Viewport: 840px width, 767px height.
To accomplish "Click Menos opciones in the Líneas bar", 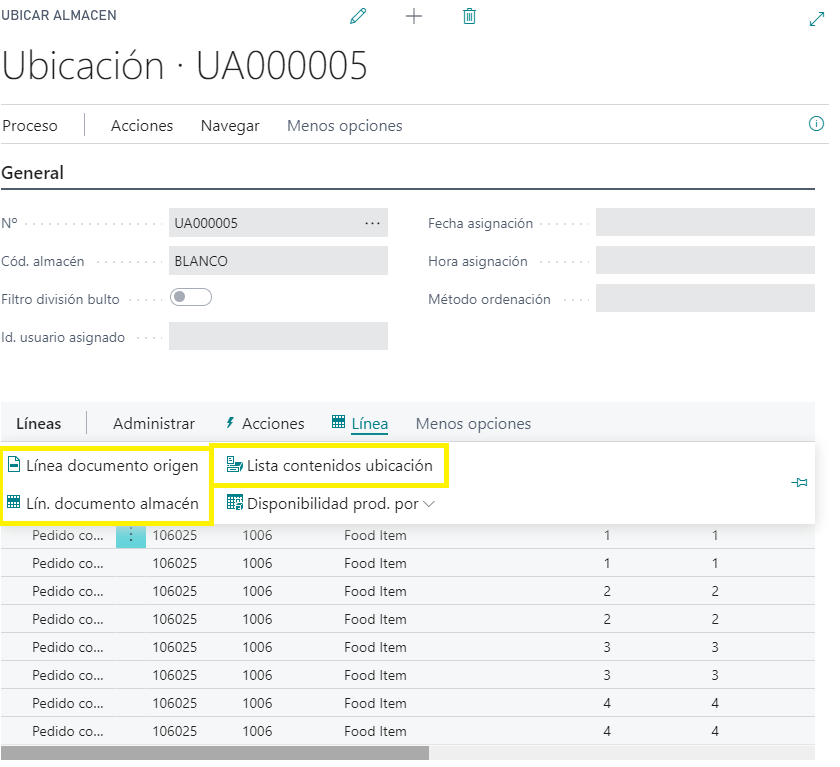I will 473,424.
